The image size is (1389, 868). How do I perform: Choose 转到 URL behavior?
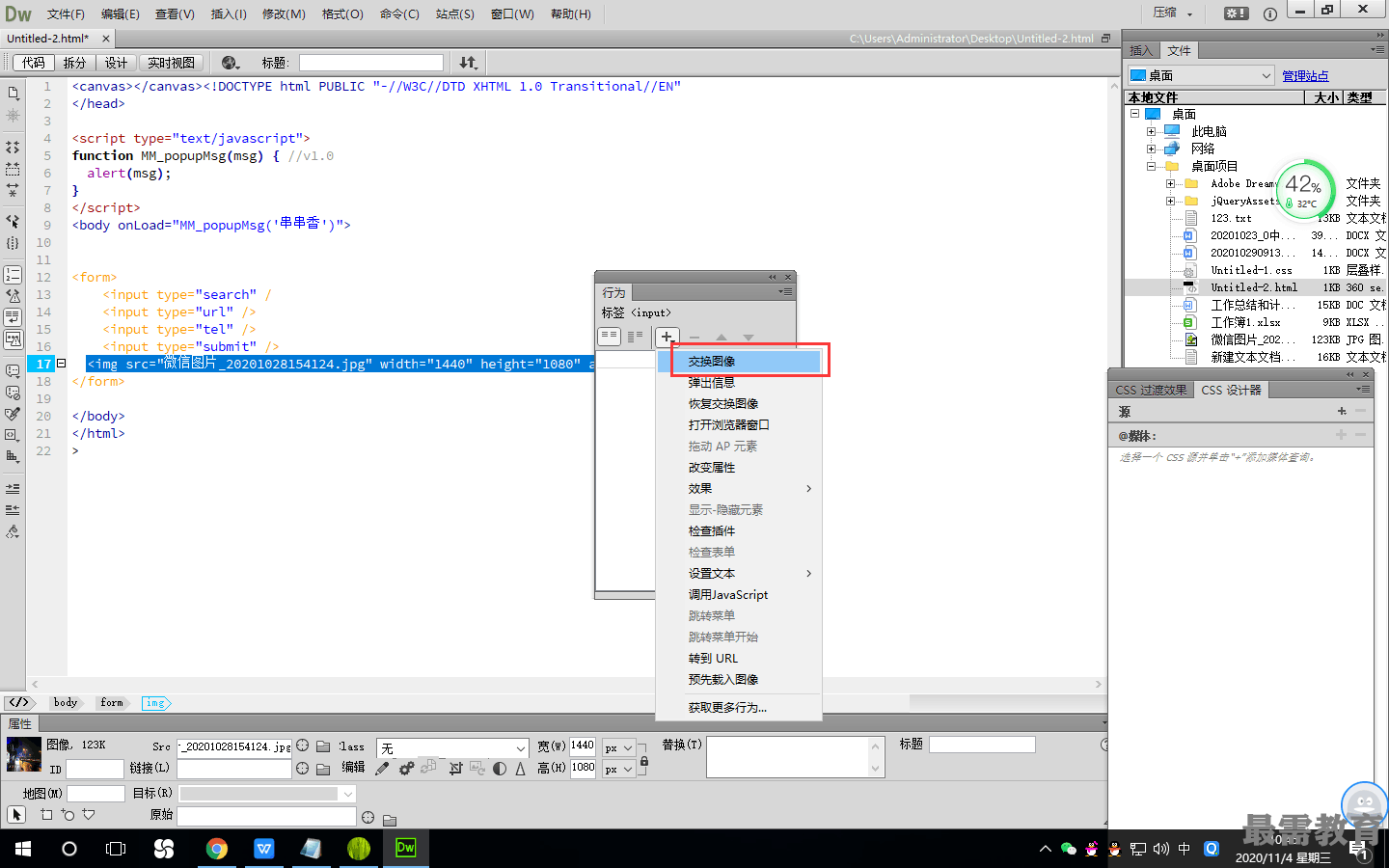[740, 659]
